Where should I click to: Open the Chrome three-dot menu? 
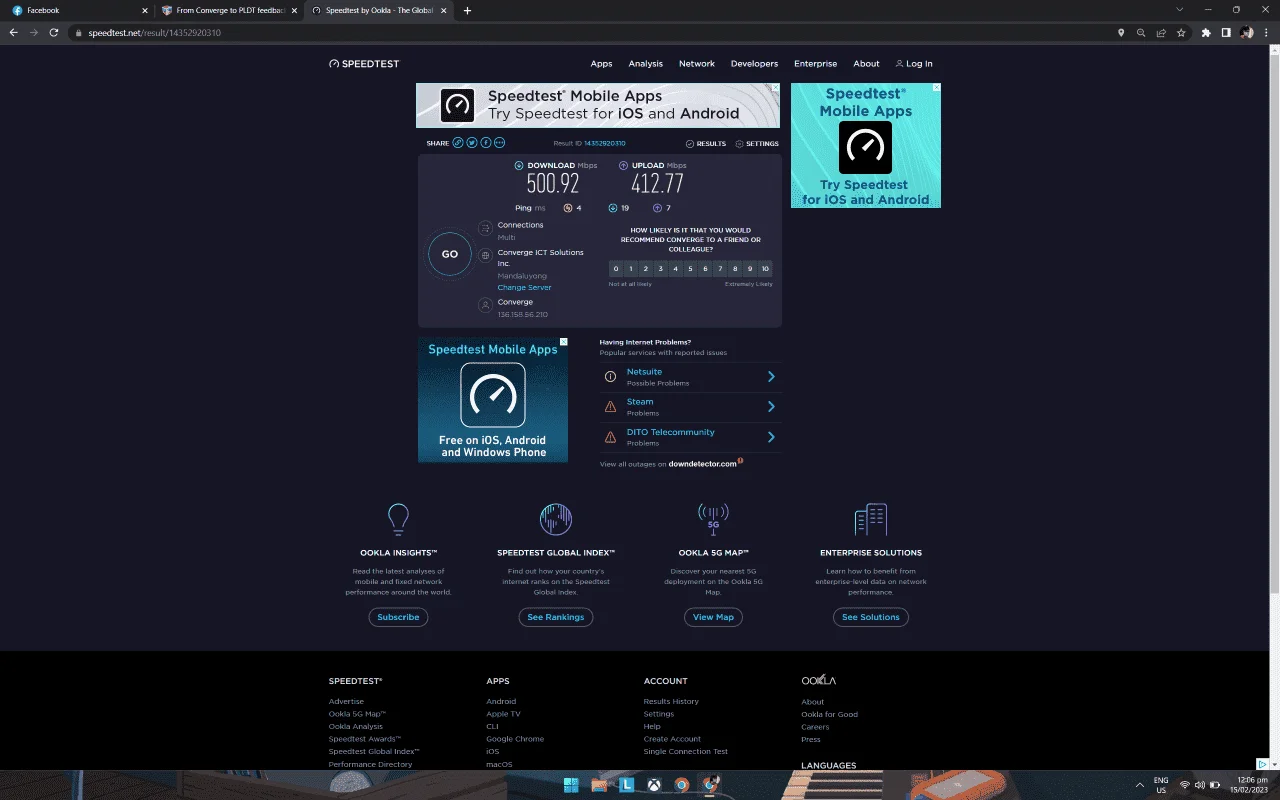[1267, 32]
